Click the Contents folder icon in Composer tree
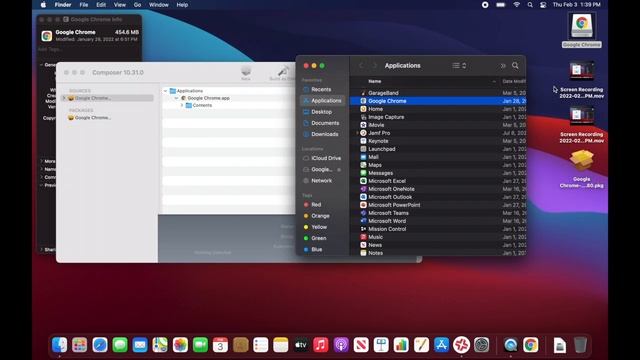Viewport: 640px width, 360px height. 189,105
